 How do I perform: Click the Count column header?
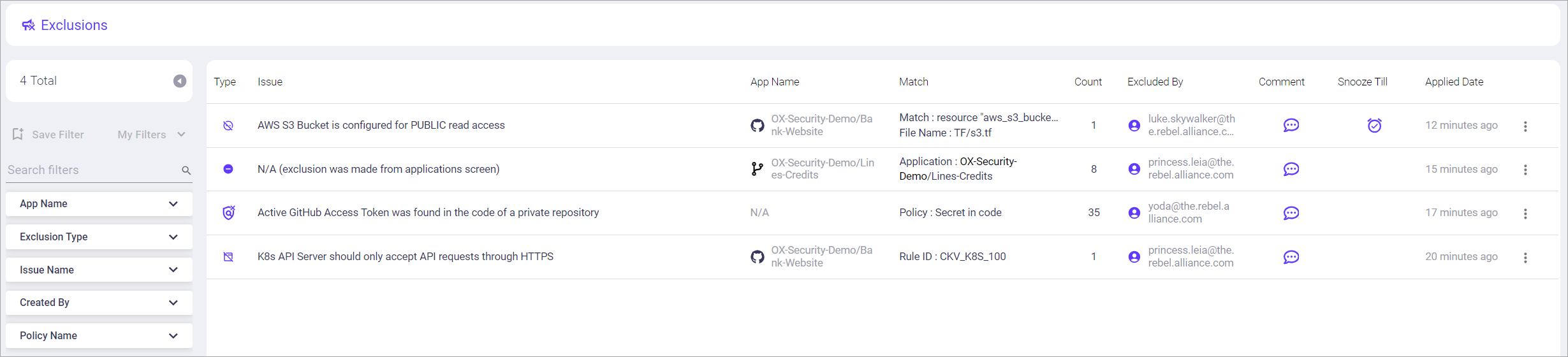point(1088,82)
